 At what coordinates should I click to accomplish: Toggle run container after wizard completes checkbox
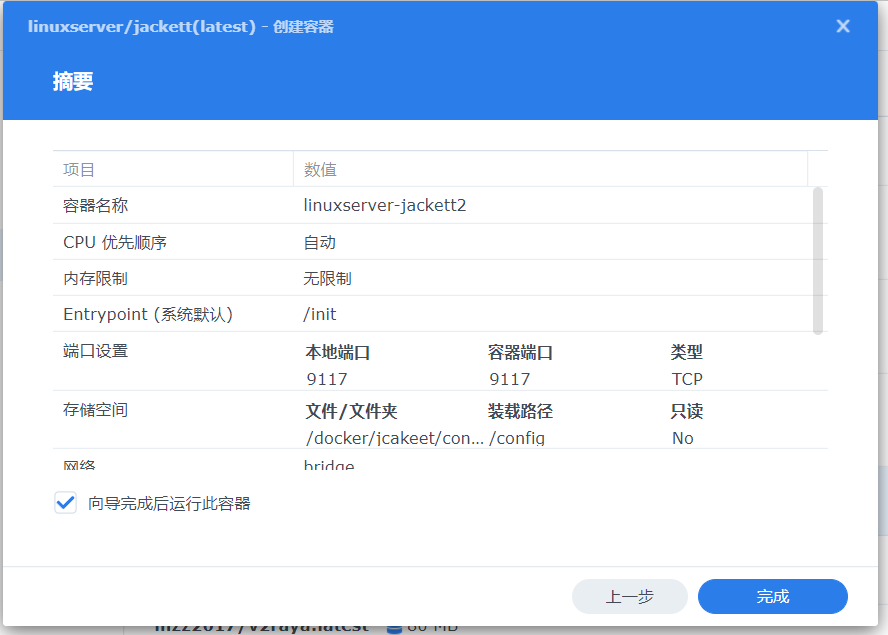point(66,503)
